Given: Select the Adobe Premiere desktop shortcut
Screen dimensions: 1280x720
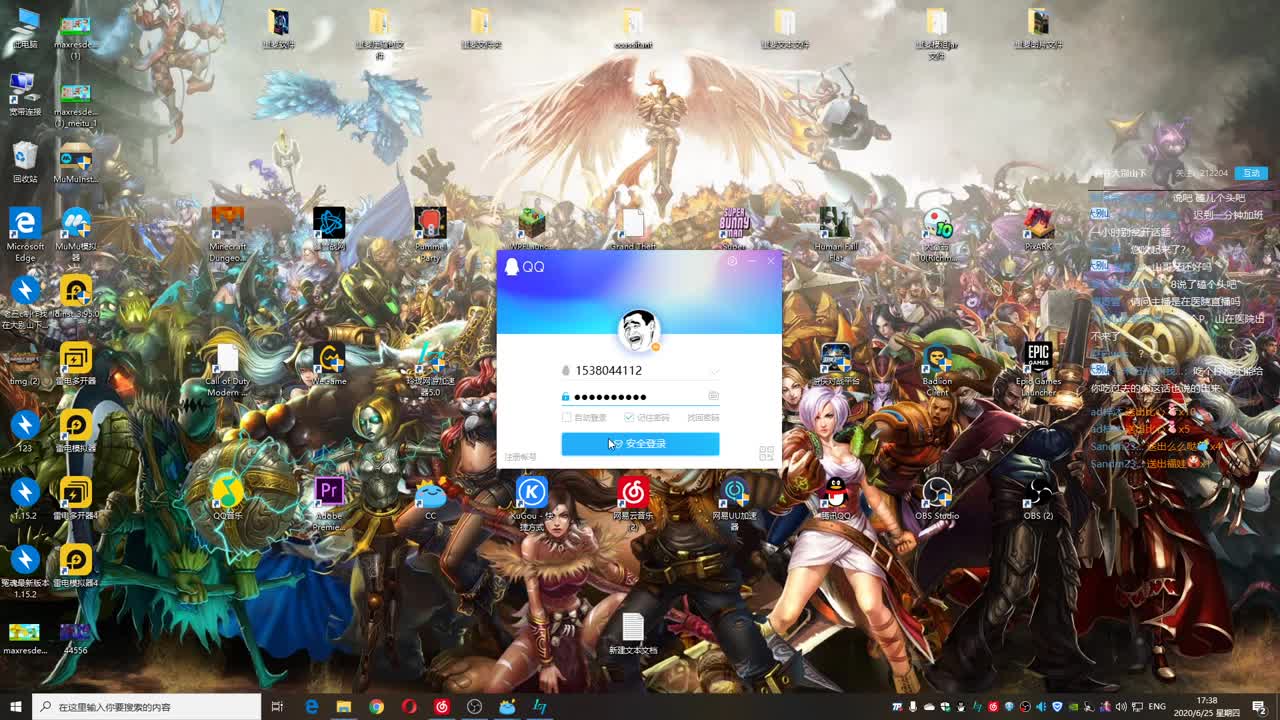Looking at the screenshot, I should coord(329,505).
